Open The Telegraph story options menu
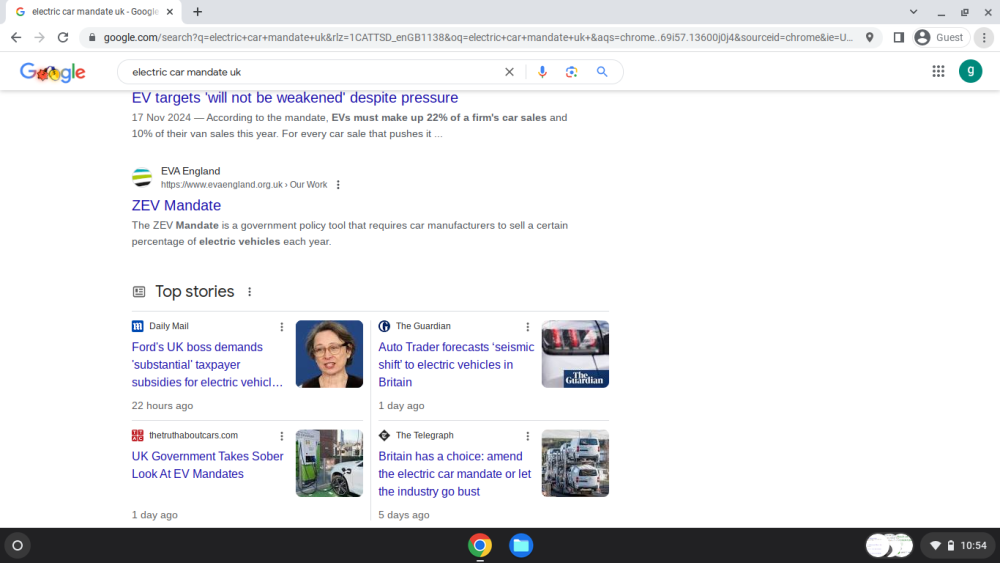The height and width of the screenshot is (563, 1000). [x=527, y=436]
